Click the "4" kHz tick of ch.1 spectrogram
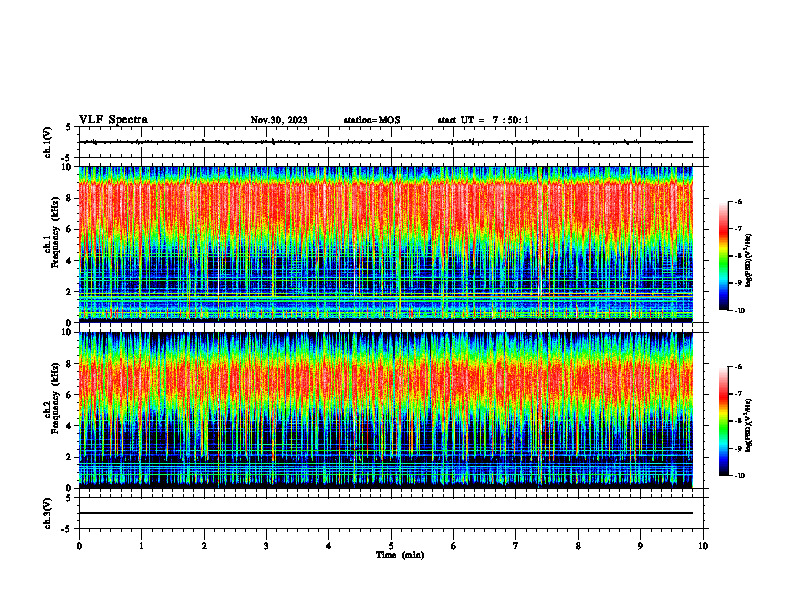The image size is (792, 612). [x=71, y=261]
